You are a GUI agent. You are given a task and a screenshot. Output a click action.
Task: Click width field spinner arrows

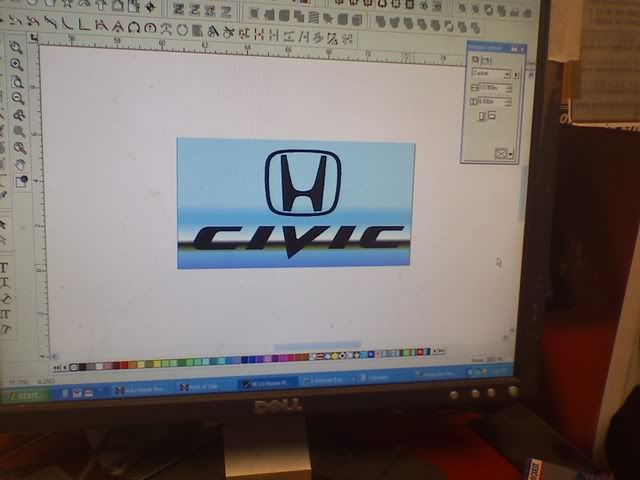pos(509,89)
